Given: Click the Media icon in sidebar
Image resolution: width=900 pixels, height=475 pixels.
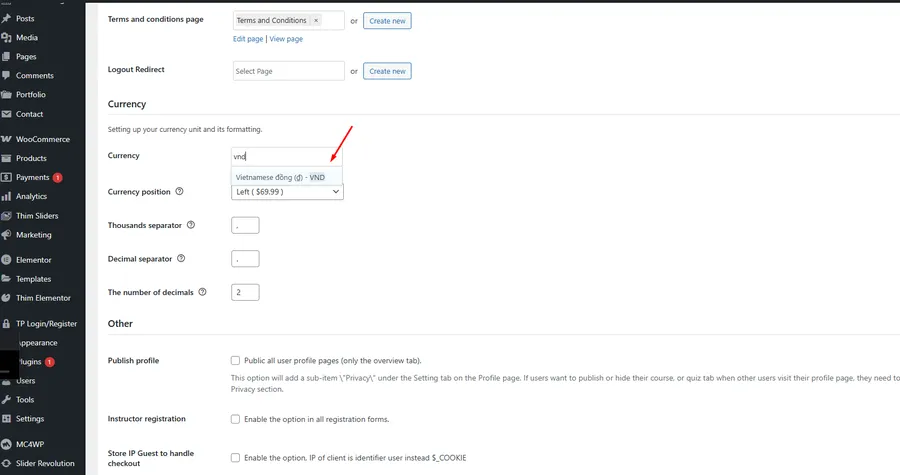Looking at the screenshot, I should pos(7,38).
